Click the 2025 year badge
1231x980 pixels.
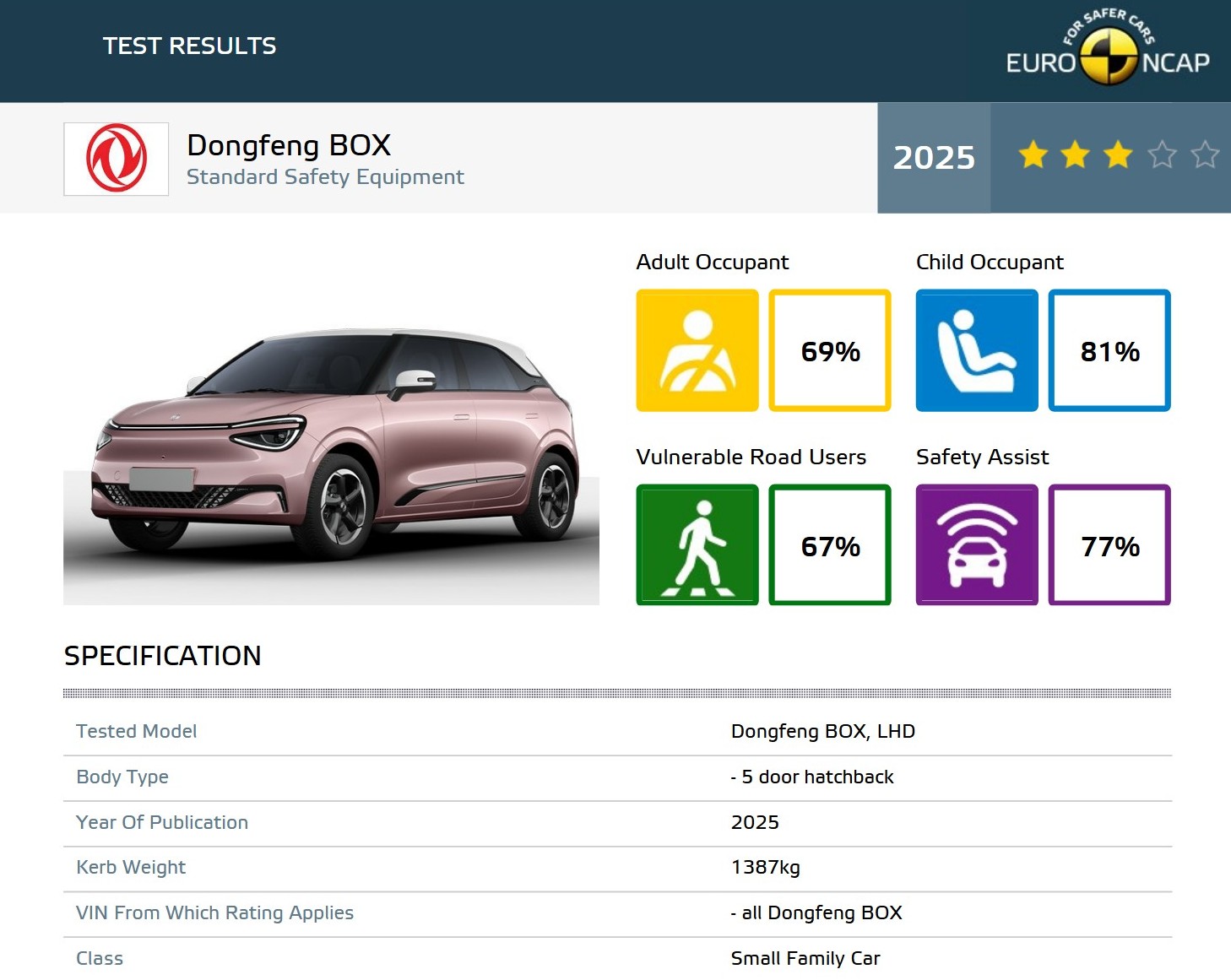[934, 158]
